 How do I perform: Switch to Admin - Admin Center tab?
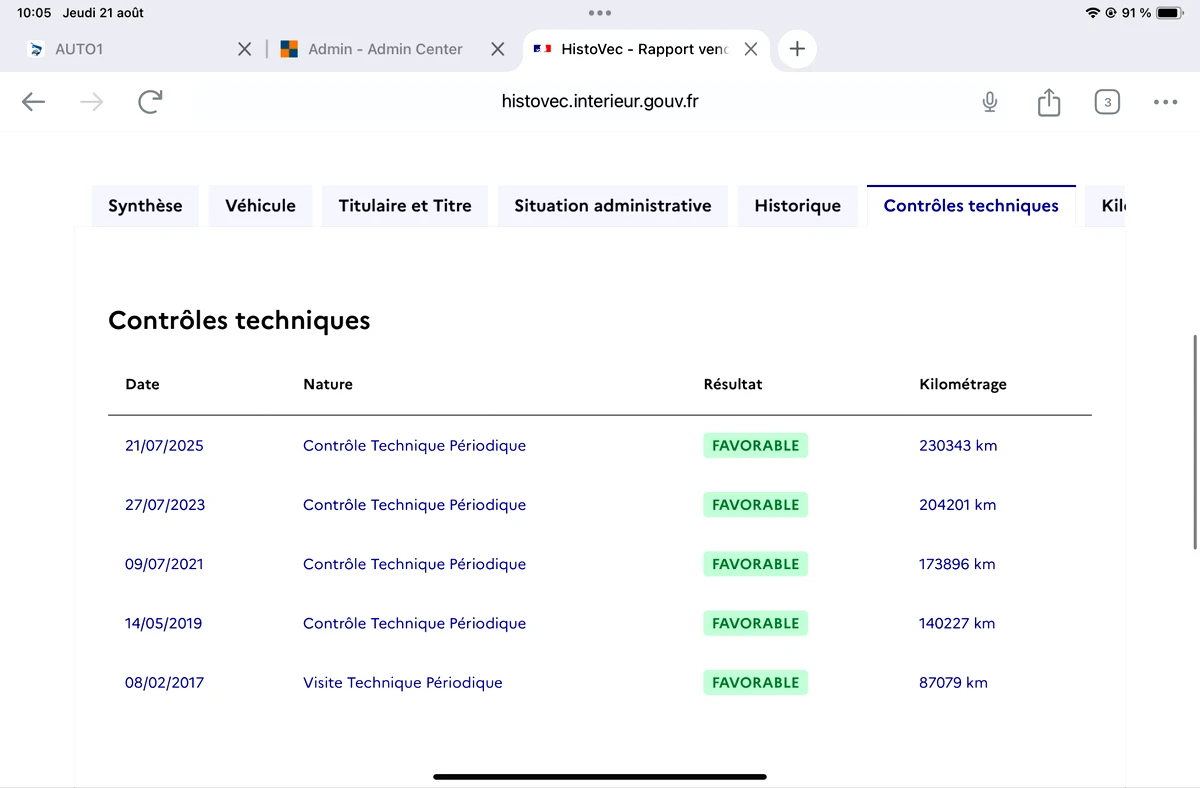(x=385, y=49)
